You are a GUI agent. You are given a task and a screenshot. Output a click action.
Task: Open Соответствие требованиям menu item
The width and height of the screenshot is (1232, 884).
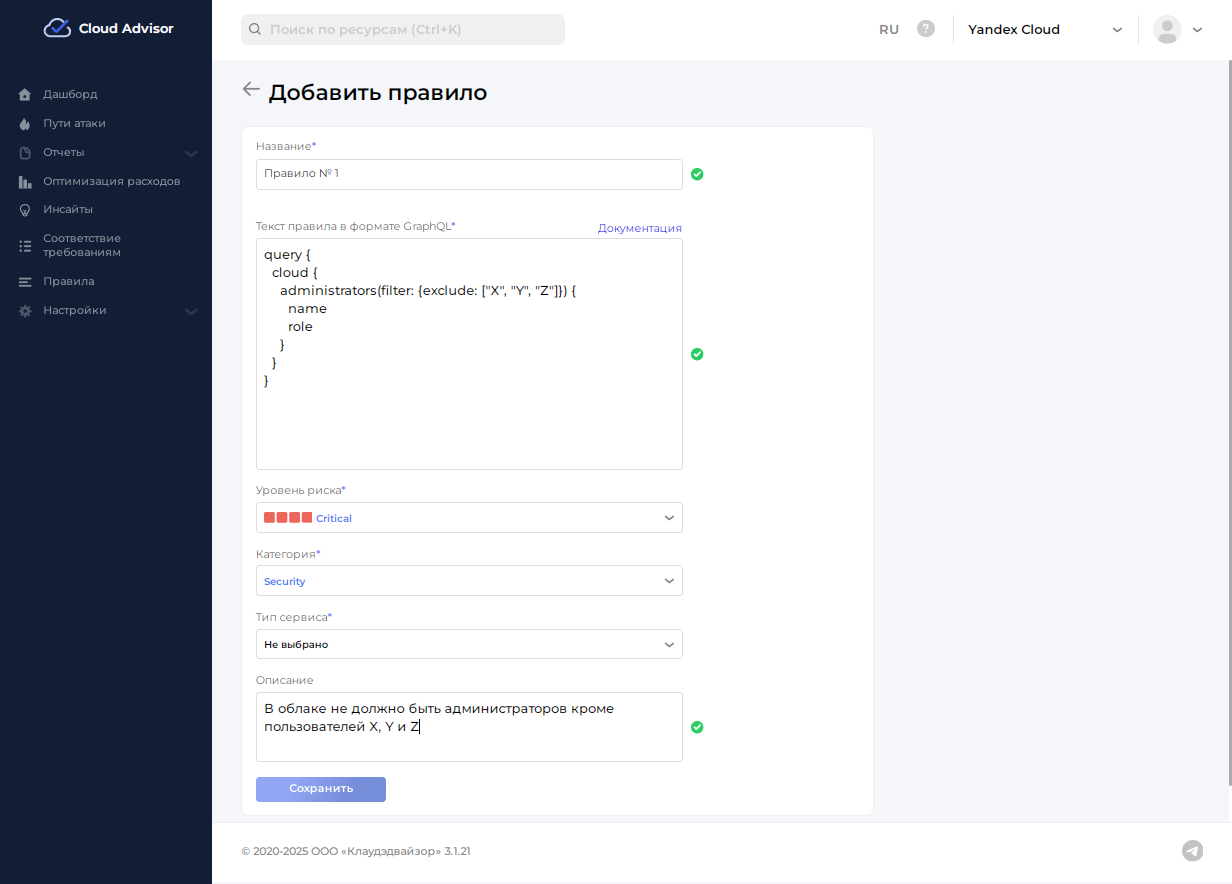pos(82,245)
